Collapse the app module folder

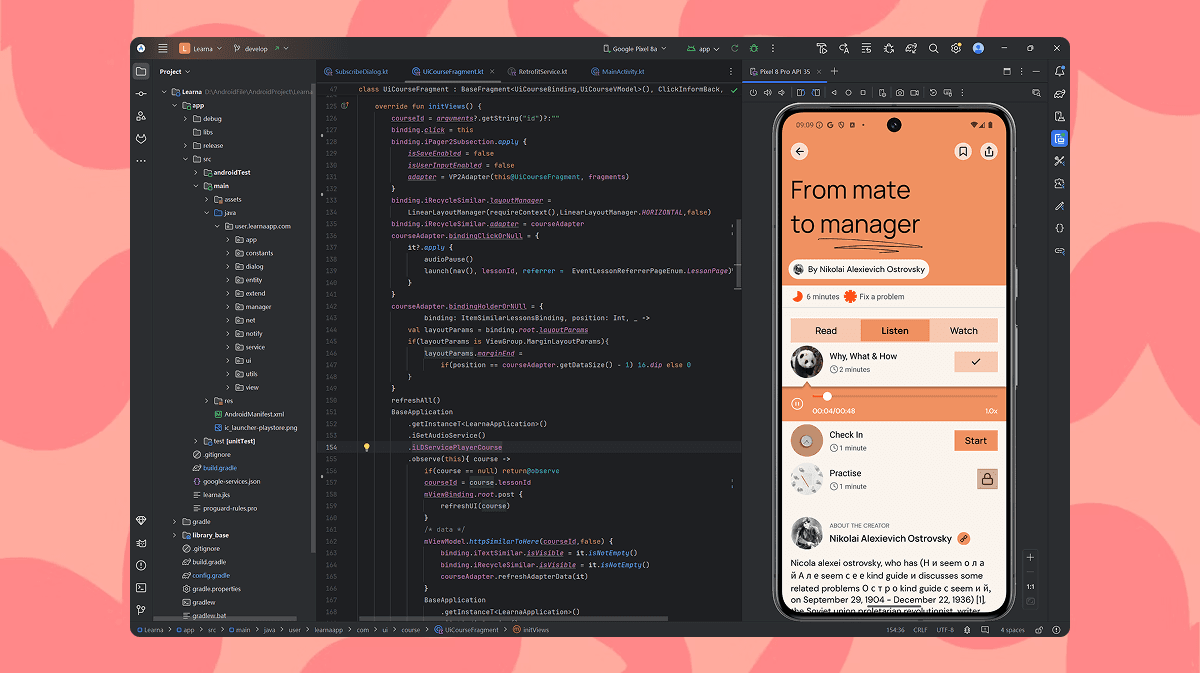pyautogui.click(x=174, y=105)
